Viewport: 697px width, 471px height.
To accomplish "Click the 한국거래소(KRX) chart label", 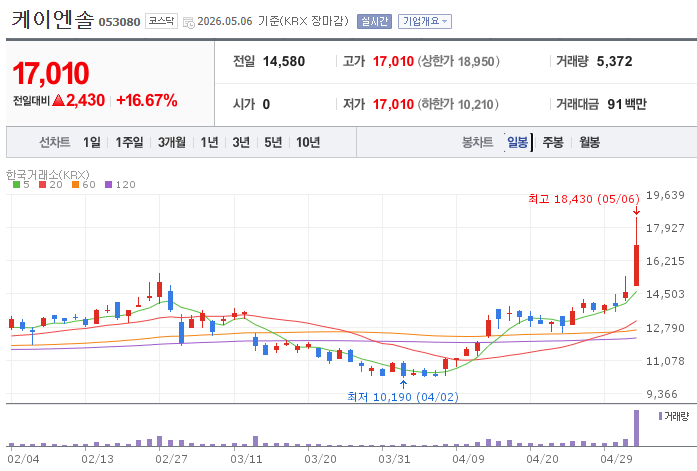I will (48, 174).
